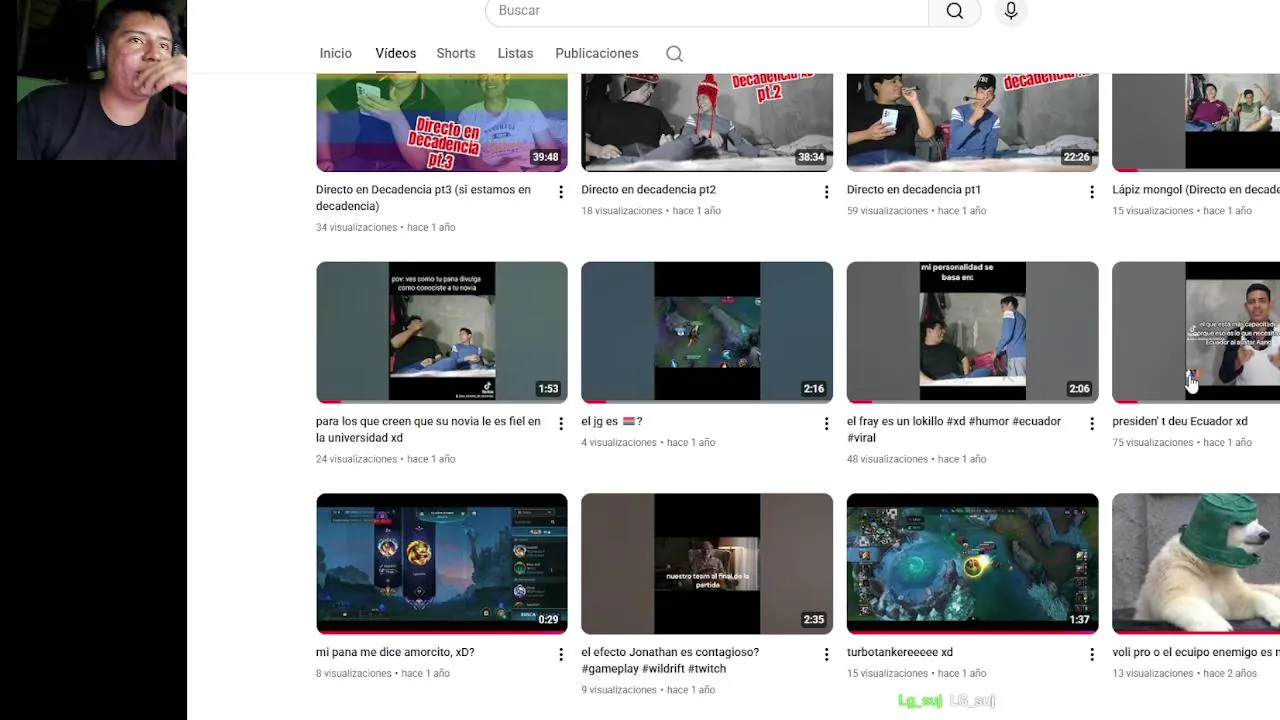Play the 1:37 turbotankereeeee thumbnail
Viewport: 1280px width, 720px height.
tap(972, 564)
